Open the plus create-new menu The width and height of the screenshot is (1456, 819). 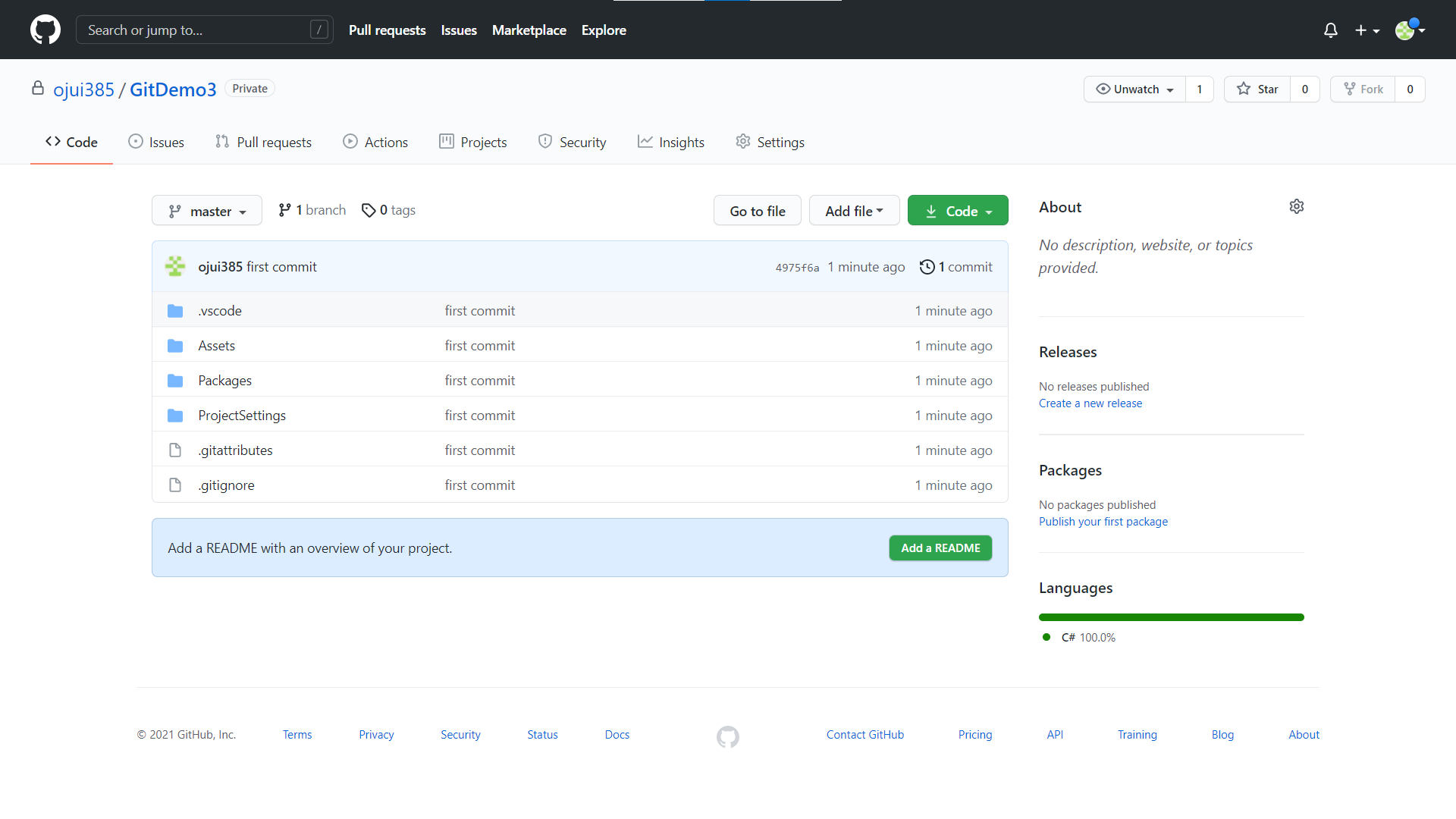1367,30
